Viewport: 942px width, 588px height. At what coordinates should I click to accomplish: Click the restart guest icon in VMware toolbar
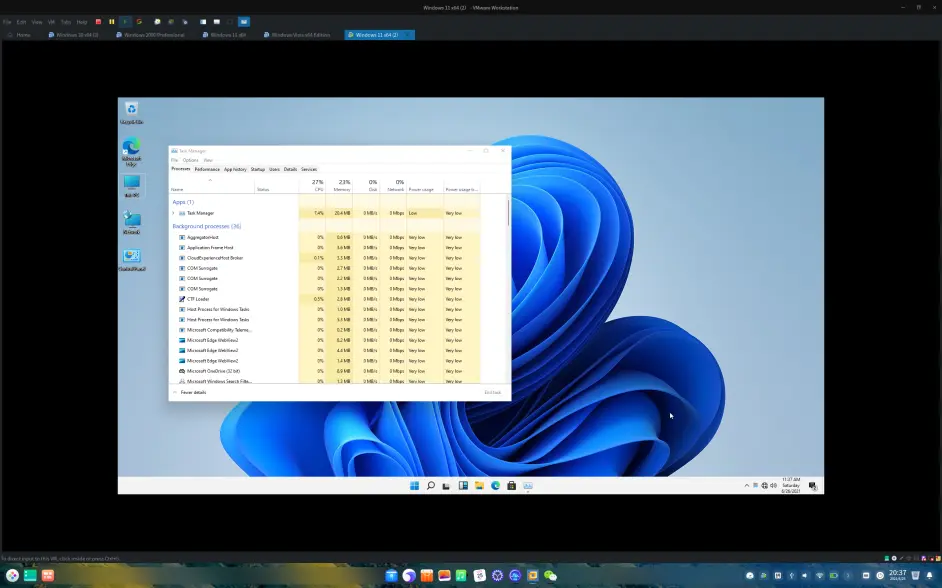(139, 22)
